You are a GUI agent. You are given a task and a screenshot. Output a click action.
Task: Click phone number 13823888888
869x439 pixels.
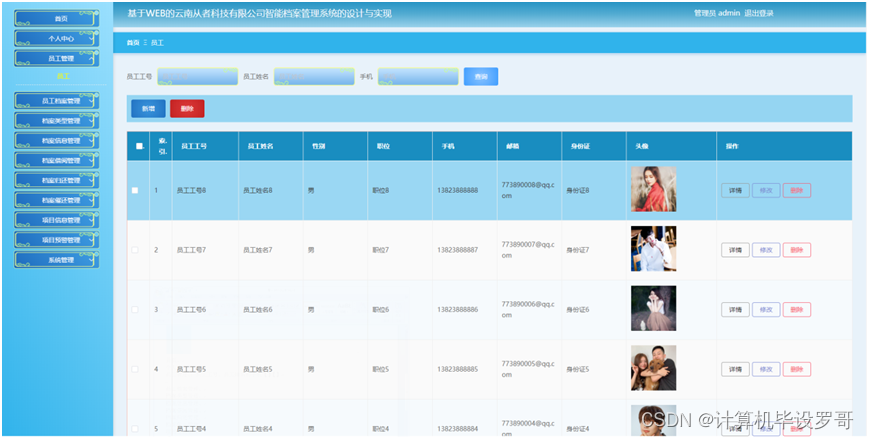tap(457, 191)
